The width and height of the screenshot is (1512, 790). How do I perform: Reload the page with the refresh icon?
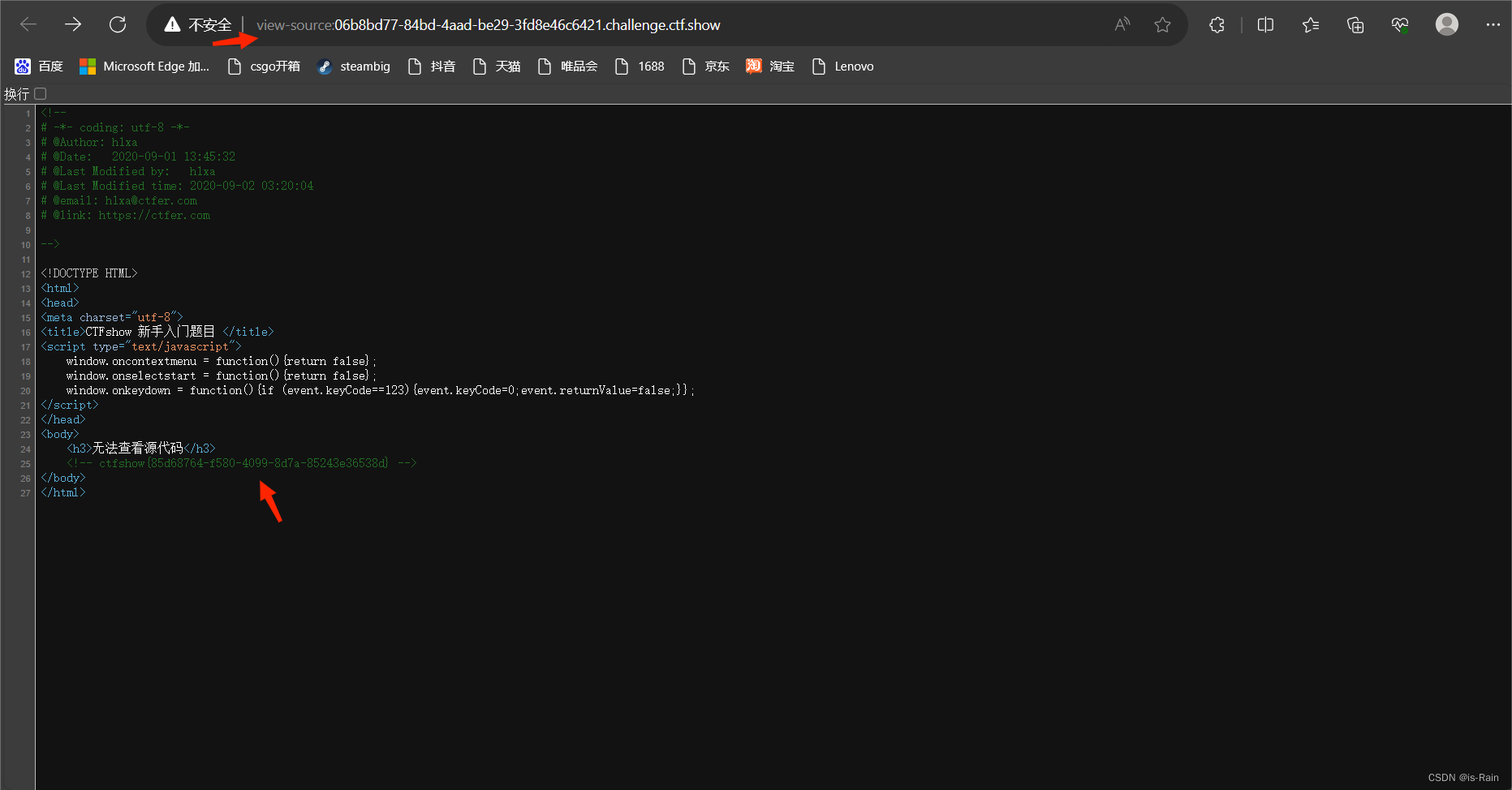(x=118, y=24)
